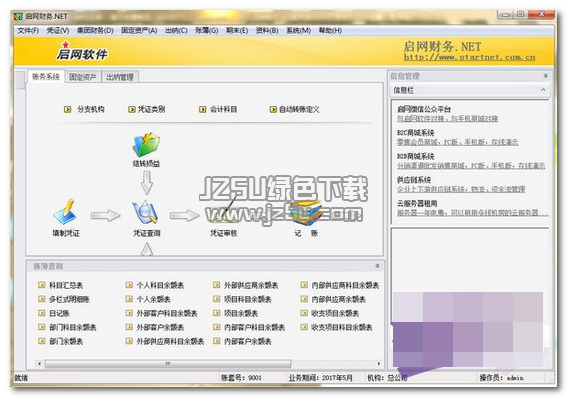Image resolution: width=568 pixels, height=398 pixels.
Task: Open the 凭证(V) menu
Action: (x=58, y=31)
